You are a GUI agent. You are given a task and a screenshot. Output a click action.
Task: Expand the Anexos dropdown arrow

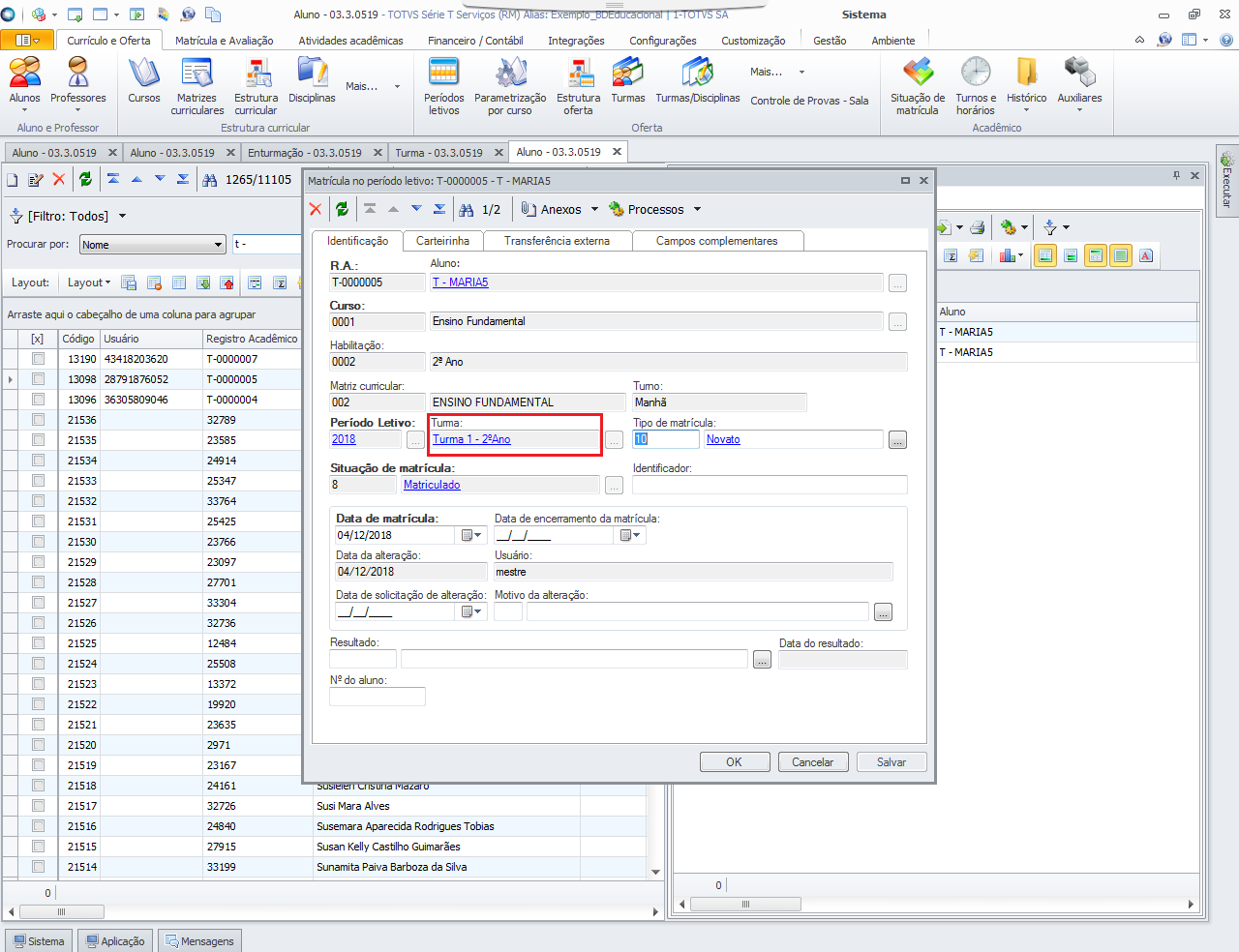pos(594,209)
